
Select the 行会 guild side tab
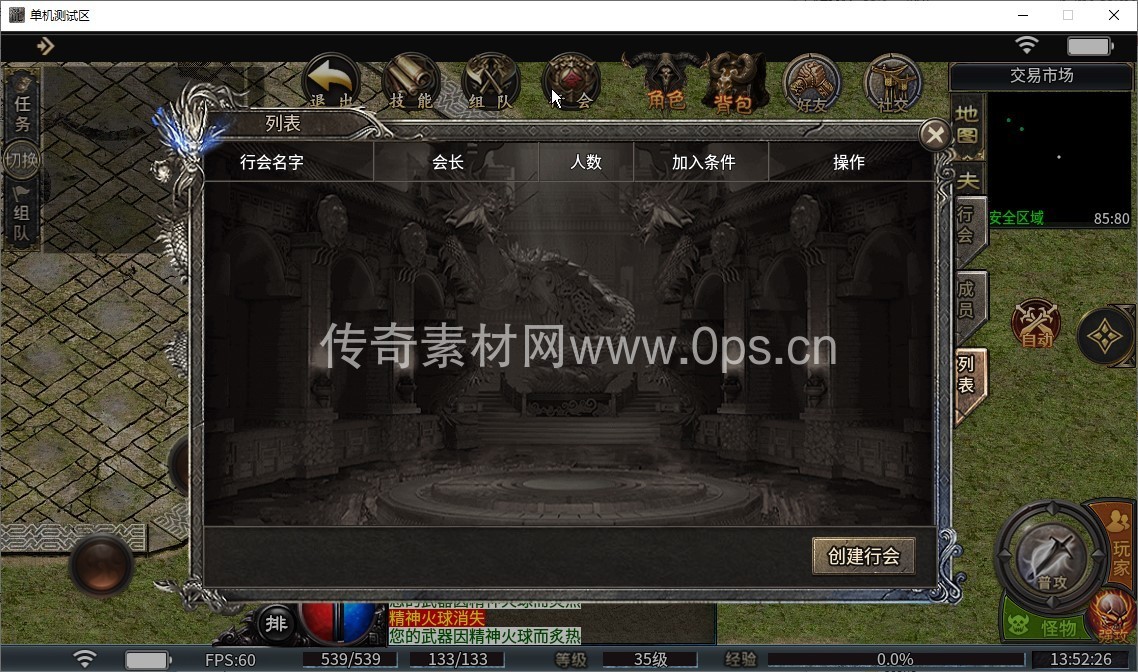pos(966,225)
